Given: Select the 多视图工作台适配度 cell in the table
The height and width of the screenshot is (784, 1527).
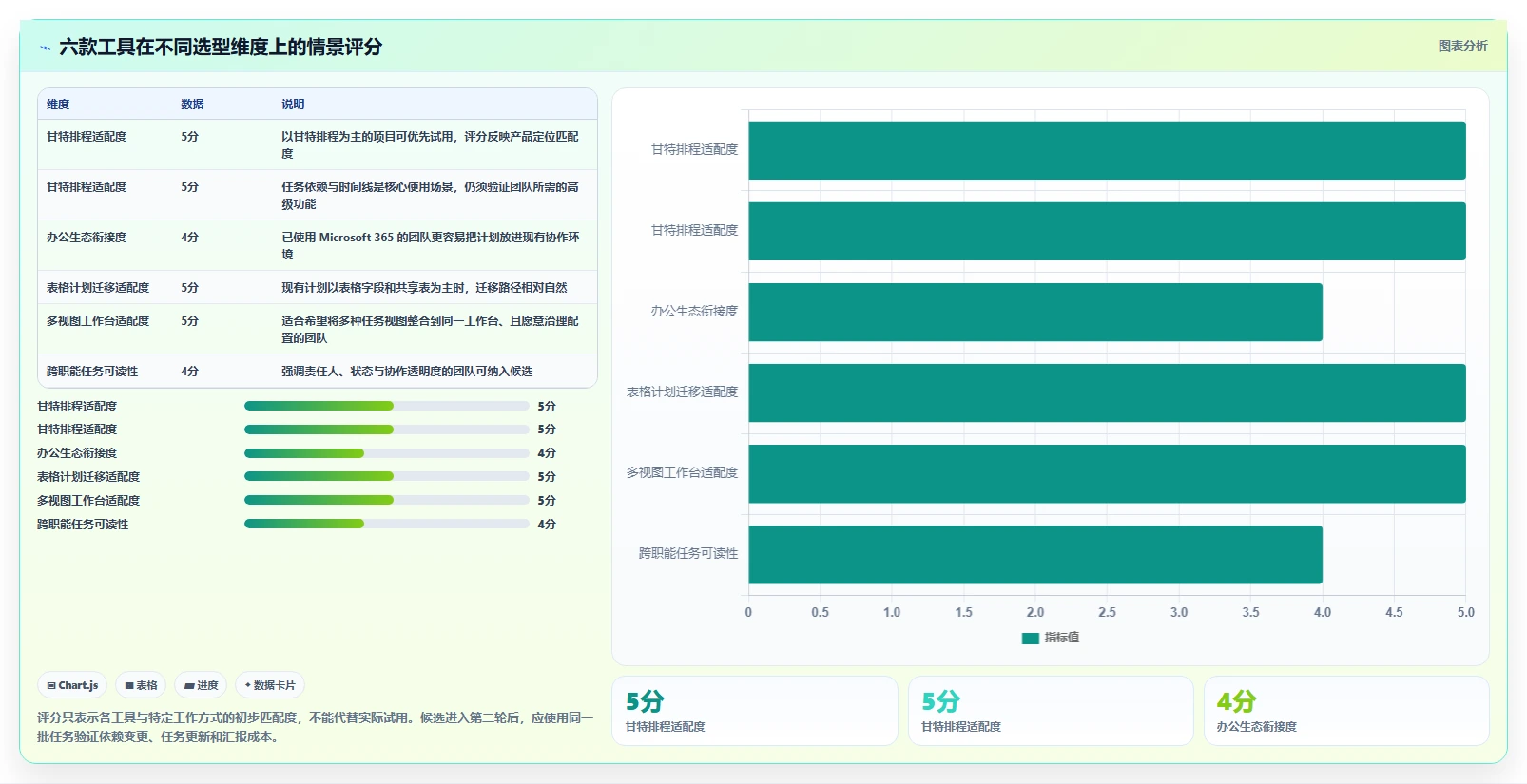Looking at the screenshot, I should (98, 321).
